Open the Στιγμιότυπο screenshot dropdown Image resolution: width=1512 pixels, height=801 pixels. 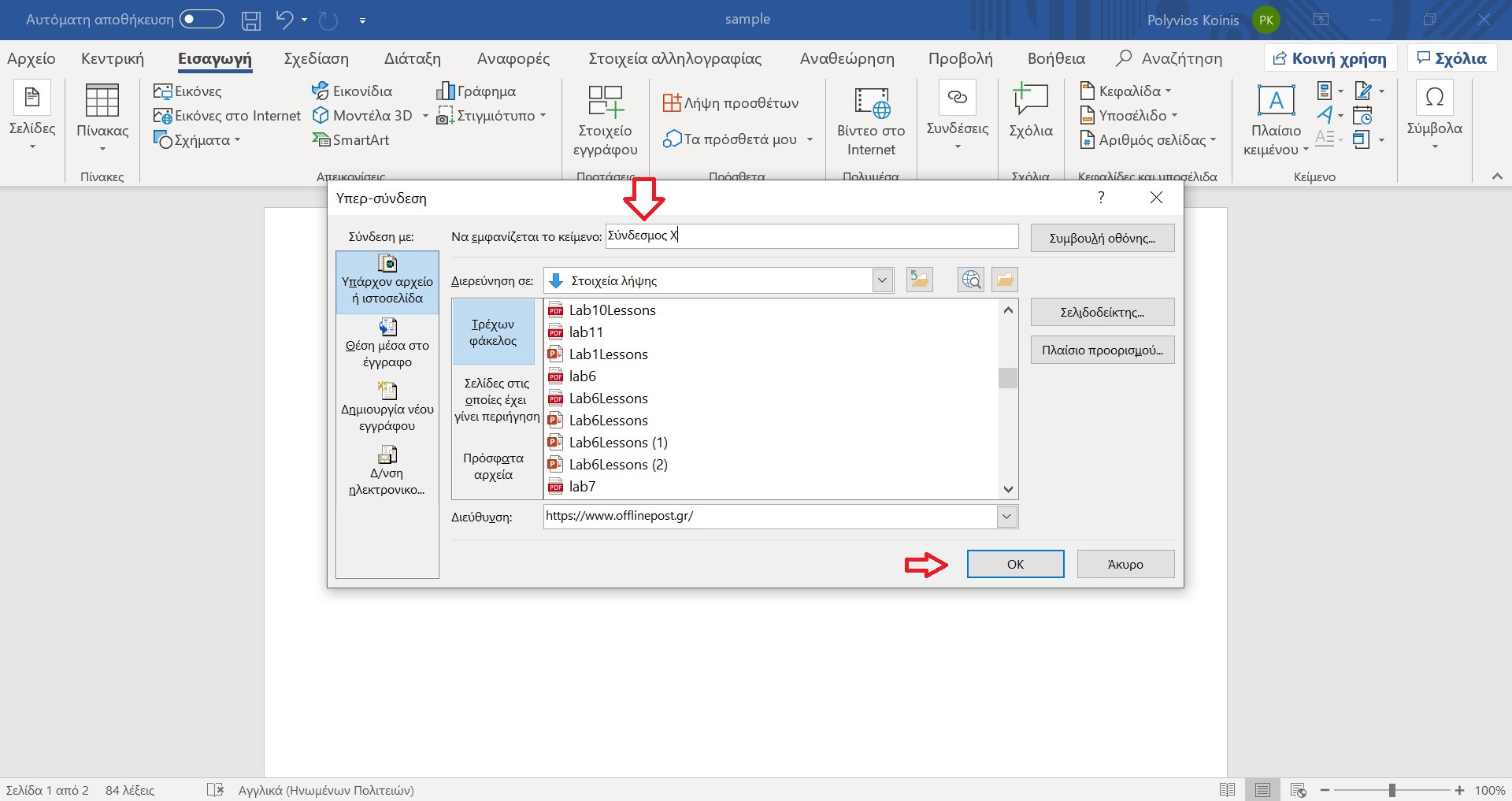click(x=491, y=116)
